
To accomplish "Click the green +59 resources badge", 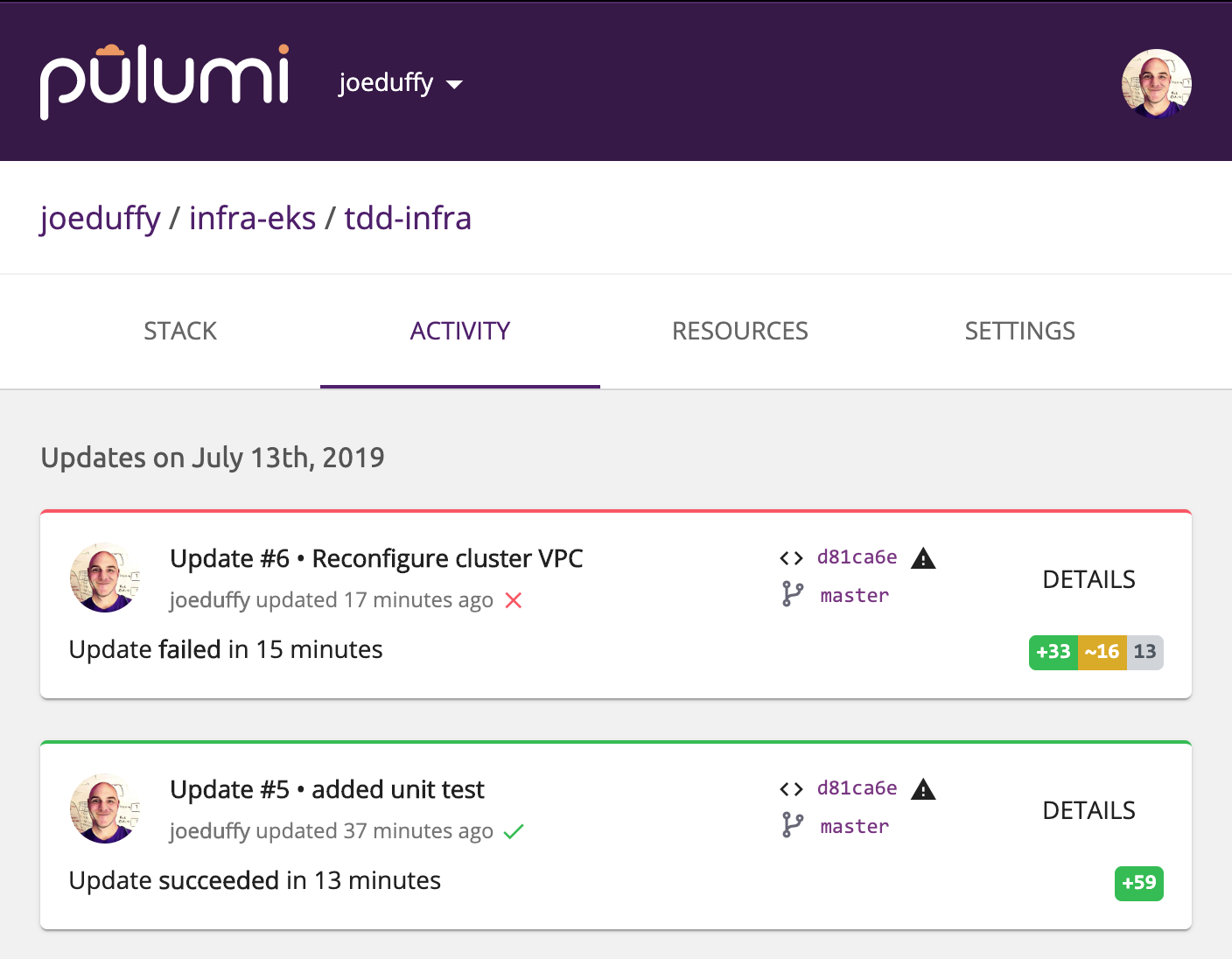I will [1138, 883].
